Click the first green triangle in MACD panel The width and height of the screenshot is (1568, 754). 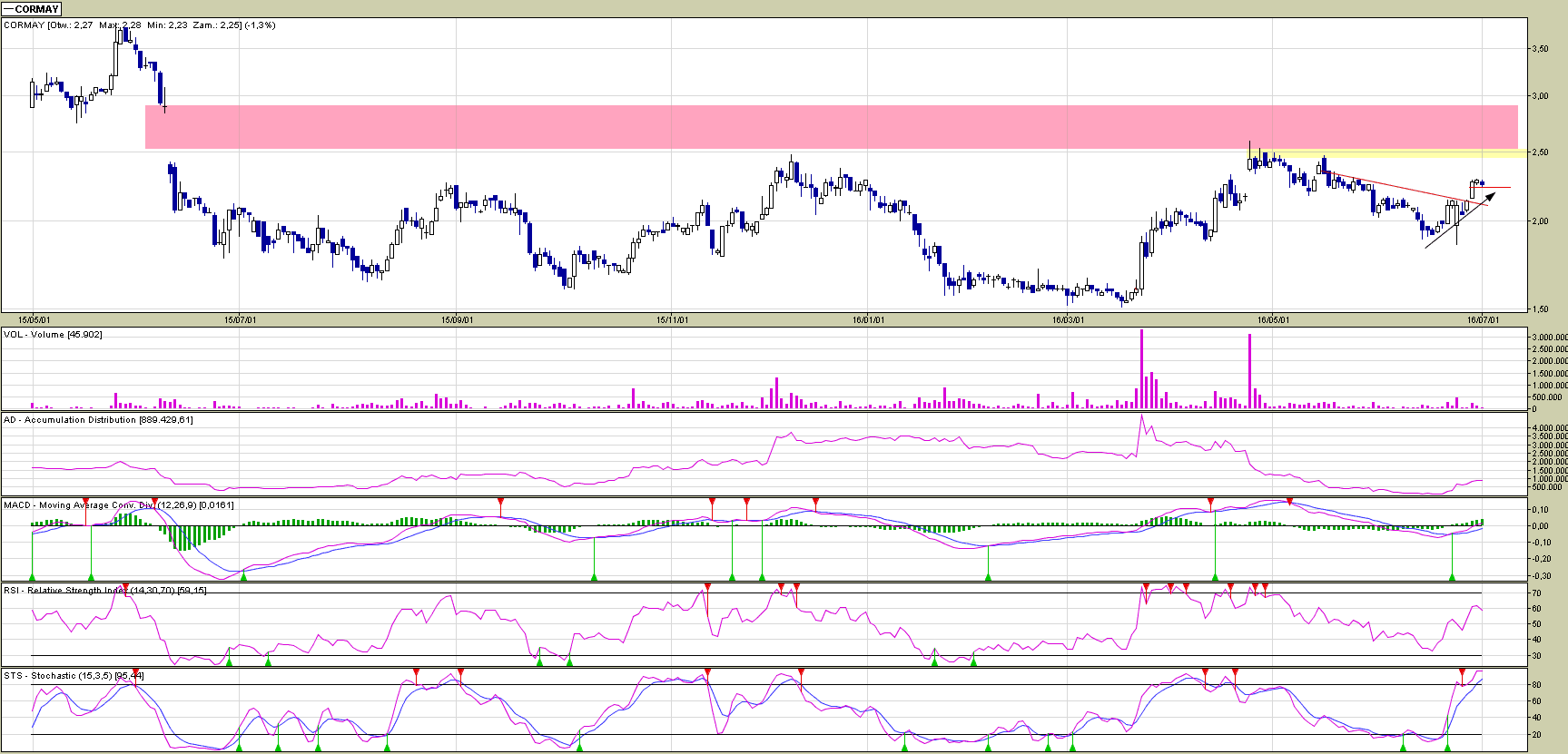(33, 576)
